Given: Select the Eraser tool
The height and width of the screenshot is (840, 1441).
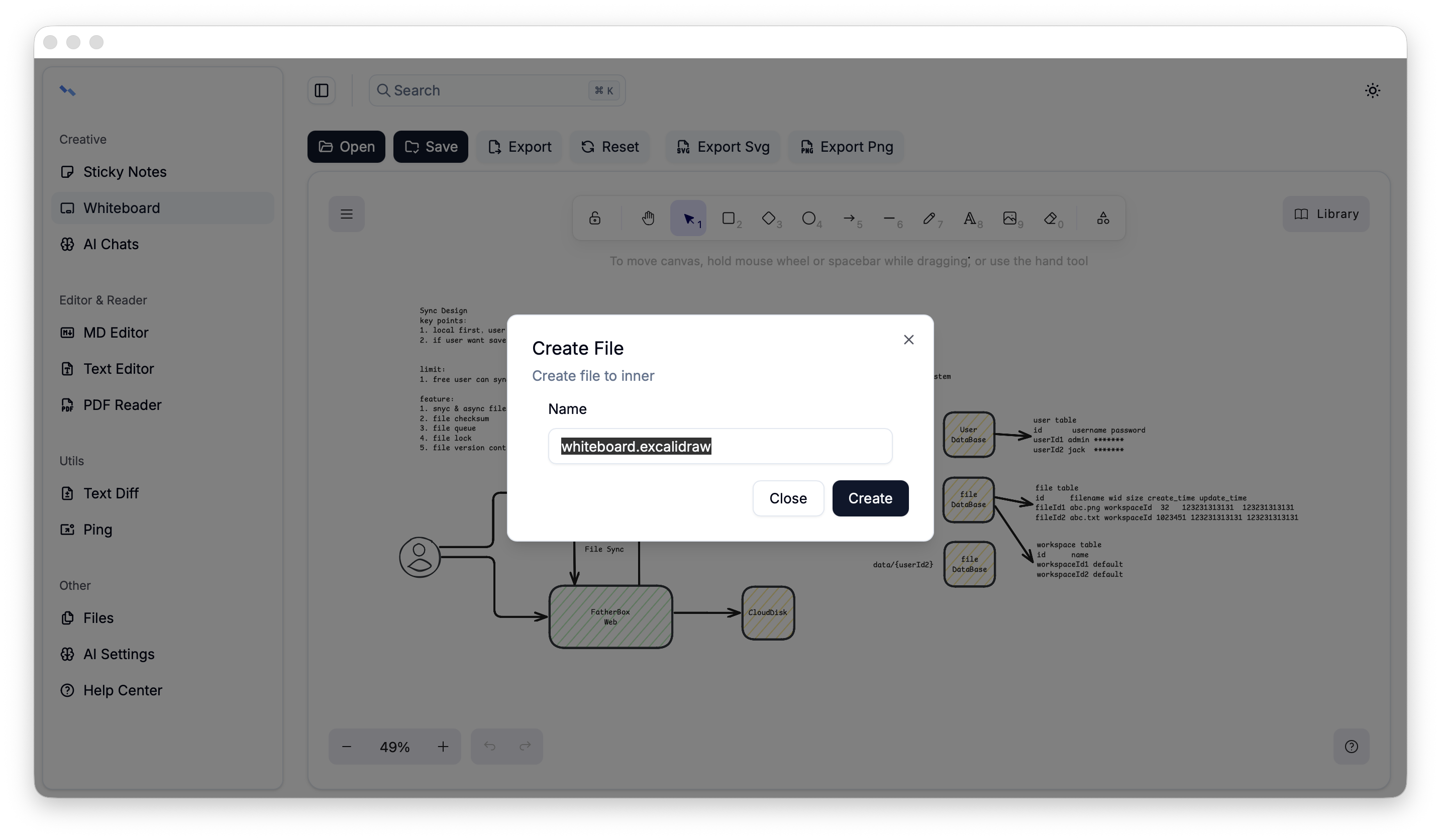Looking at the screenshot, I should (x=1051, y=218).
